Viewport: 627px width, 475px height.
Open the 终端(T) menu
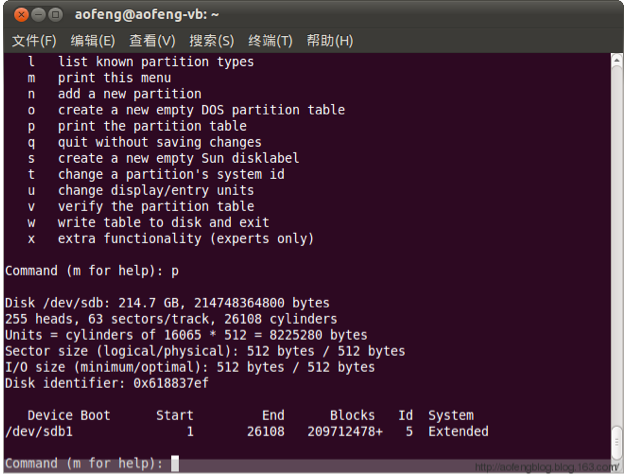coord(270,40)
